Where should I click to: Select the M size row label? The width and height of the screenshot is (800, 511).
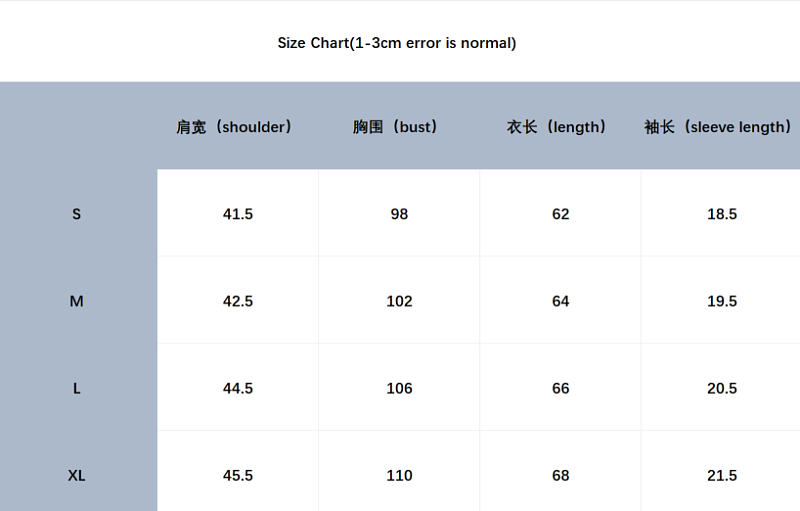tap(77, 301)
